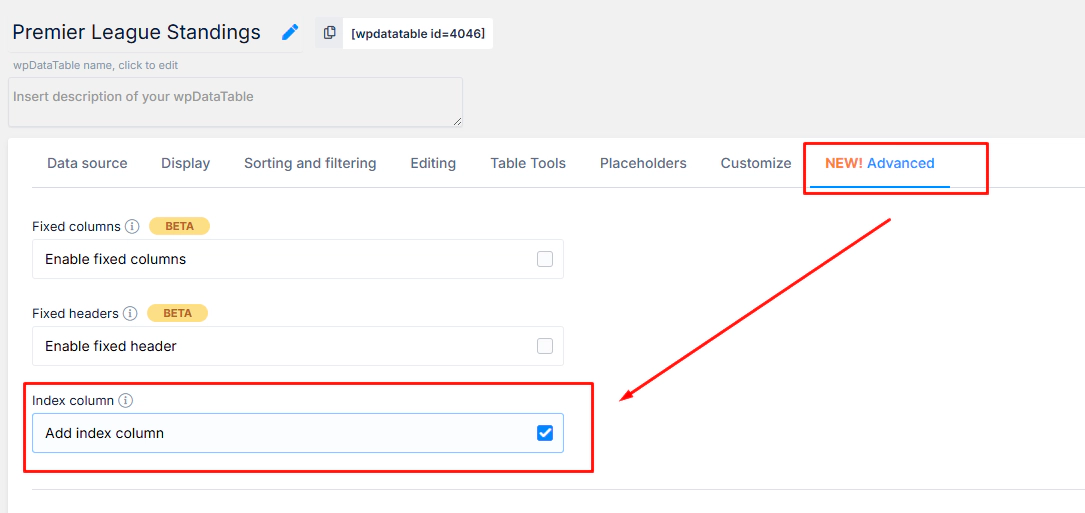Screen dimensions: 1085x513
Task: Click the wpdatatable id=4046 shortcode text
Action: click(418, 33)
